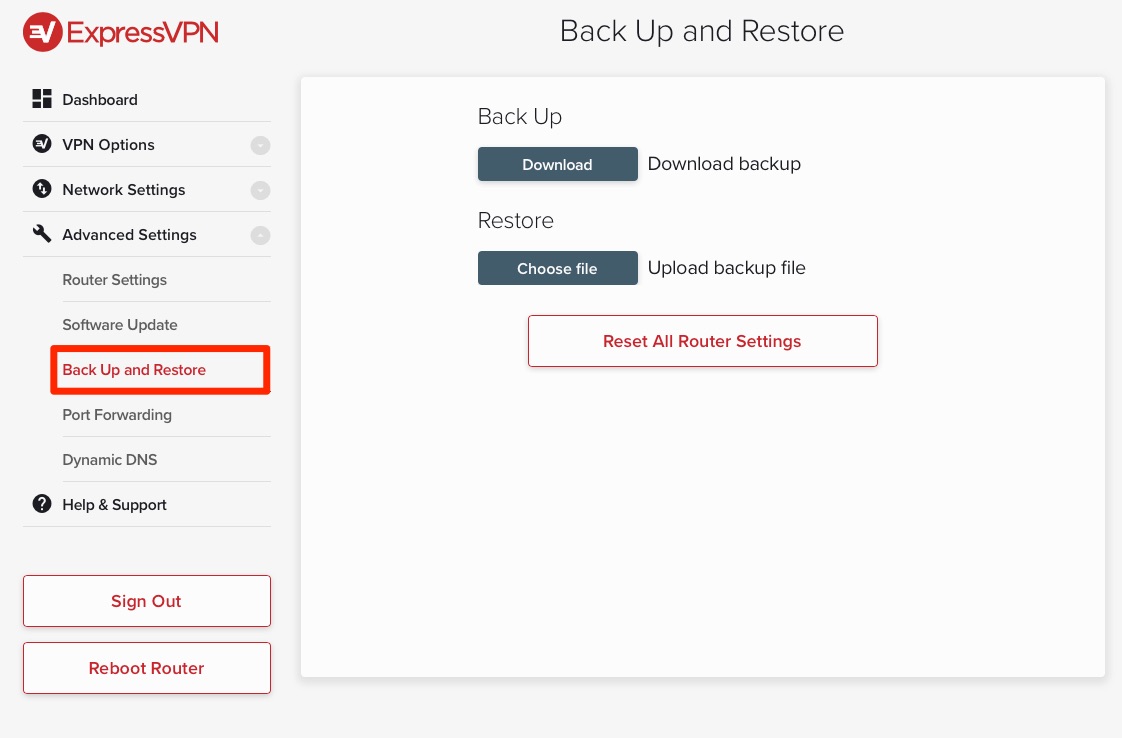
Task: Expand the VPN Options section
Action: tap(260, 145)
